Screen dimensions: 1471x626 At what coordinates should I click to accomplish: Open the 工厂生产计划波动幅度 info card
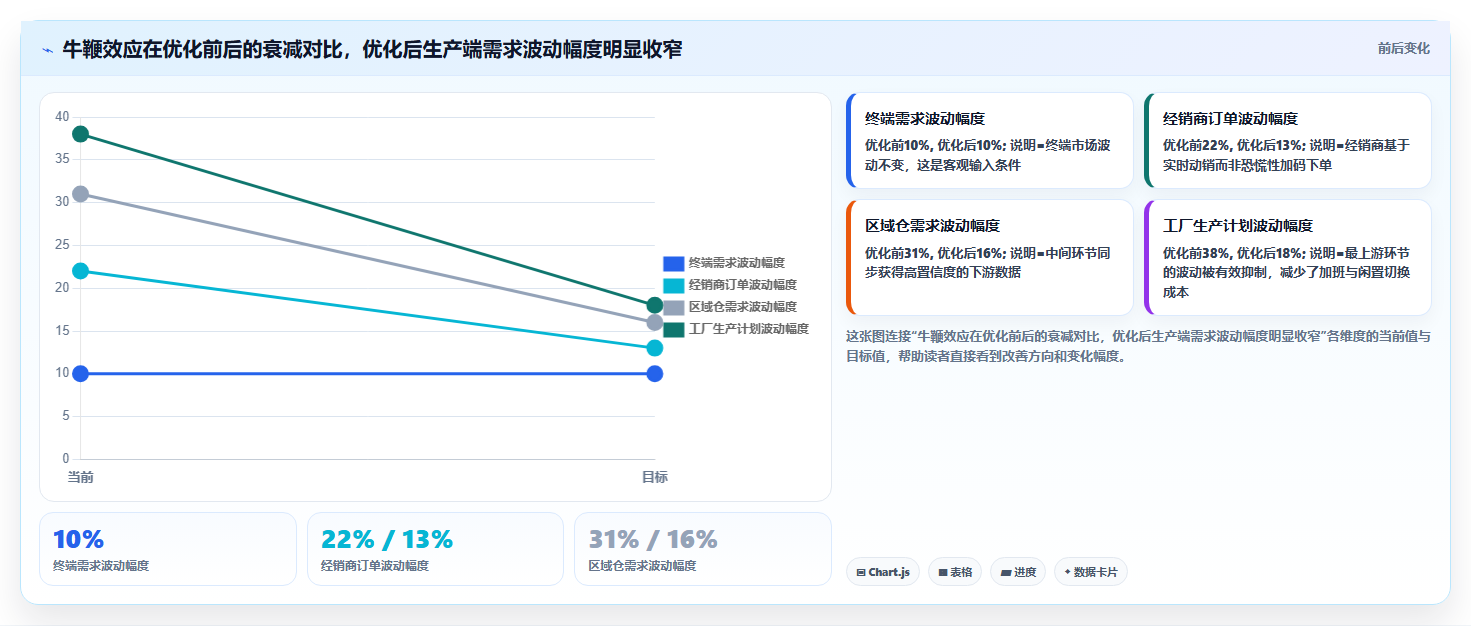coord(1288,258)
